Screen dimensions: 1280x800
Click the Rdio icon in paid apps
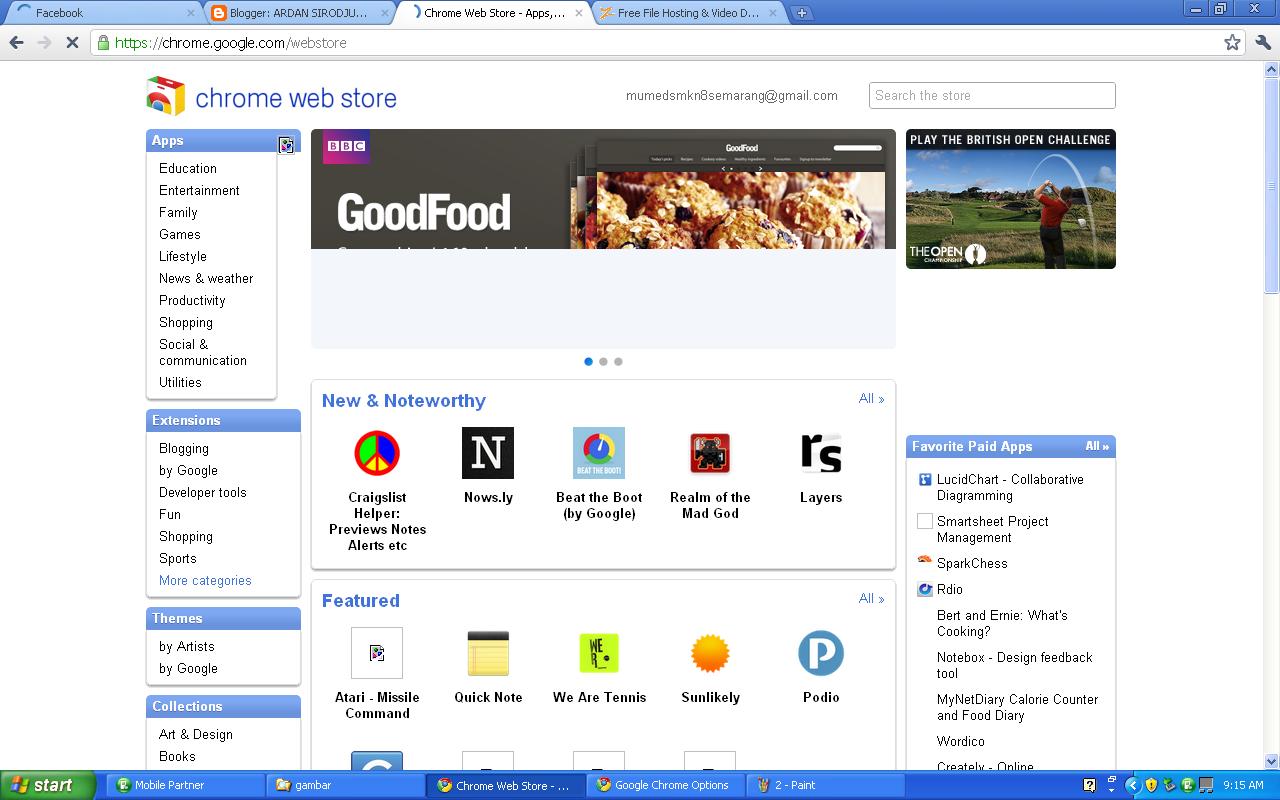925,590
